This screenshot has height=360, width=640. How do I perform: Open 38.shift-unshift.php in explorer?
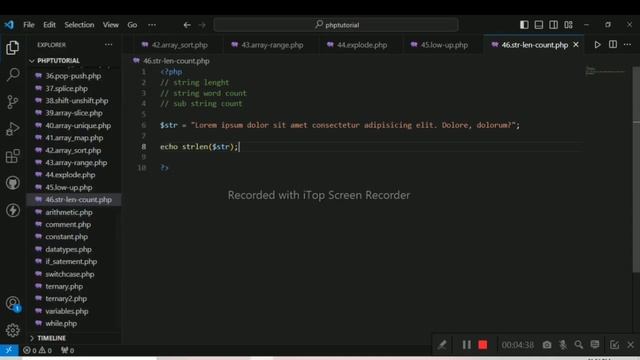(77, 101)
